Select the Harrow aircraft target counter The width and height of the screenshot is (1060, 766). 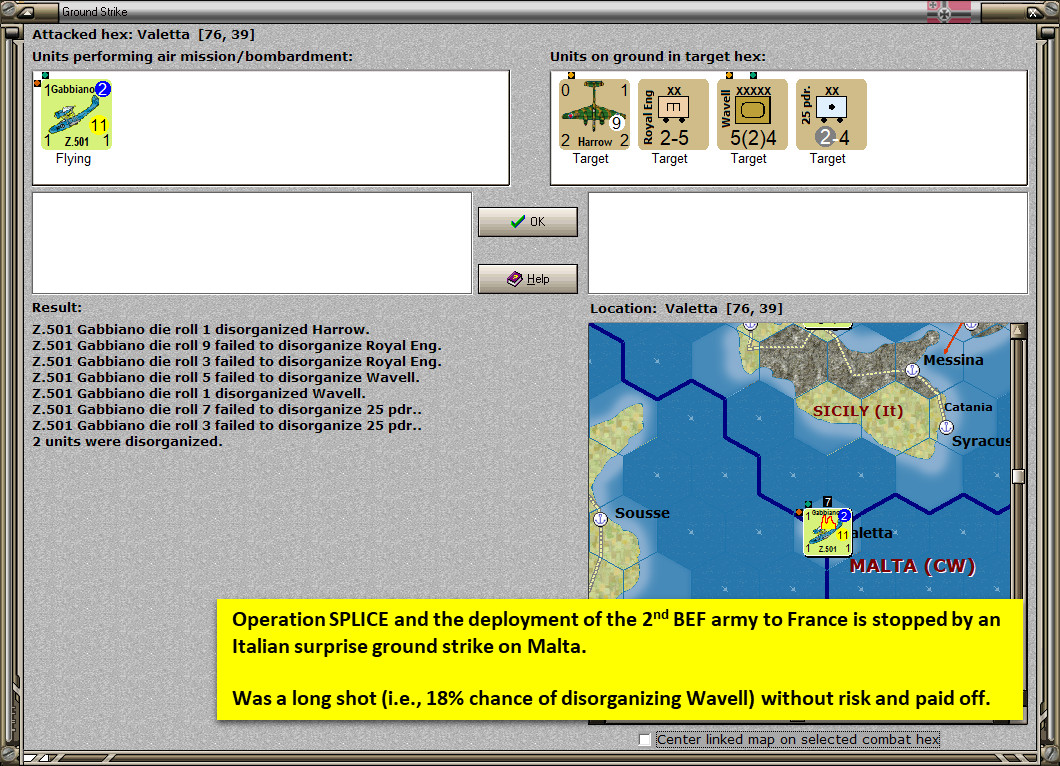(594, 114)
